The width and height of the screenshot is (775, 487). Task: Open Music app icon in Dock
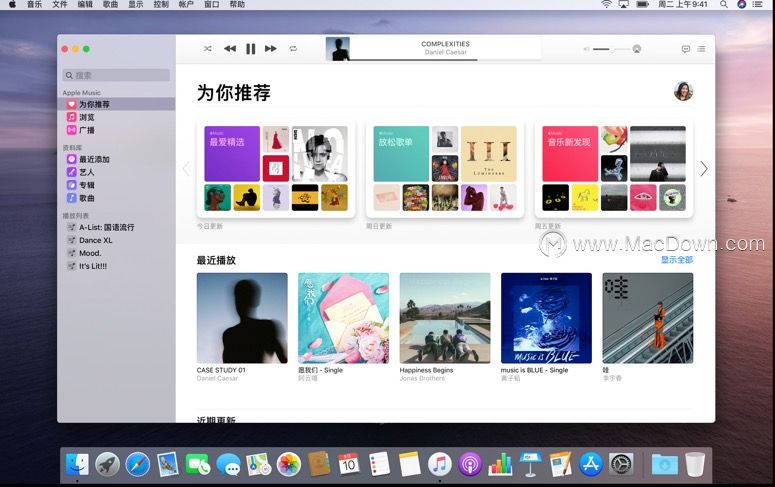(x=439, y=465)
